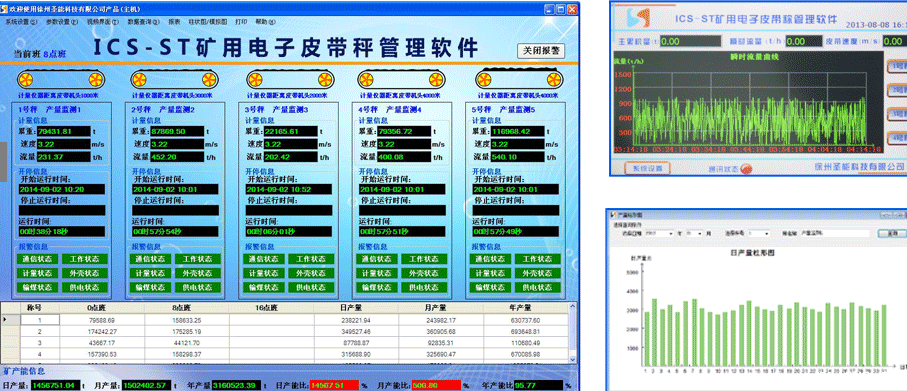Click the 年产能比 value 95.77
Image resolution: width=907 pixels, height=391 pixels.
tap(538, 386)
